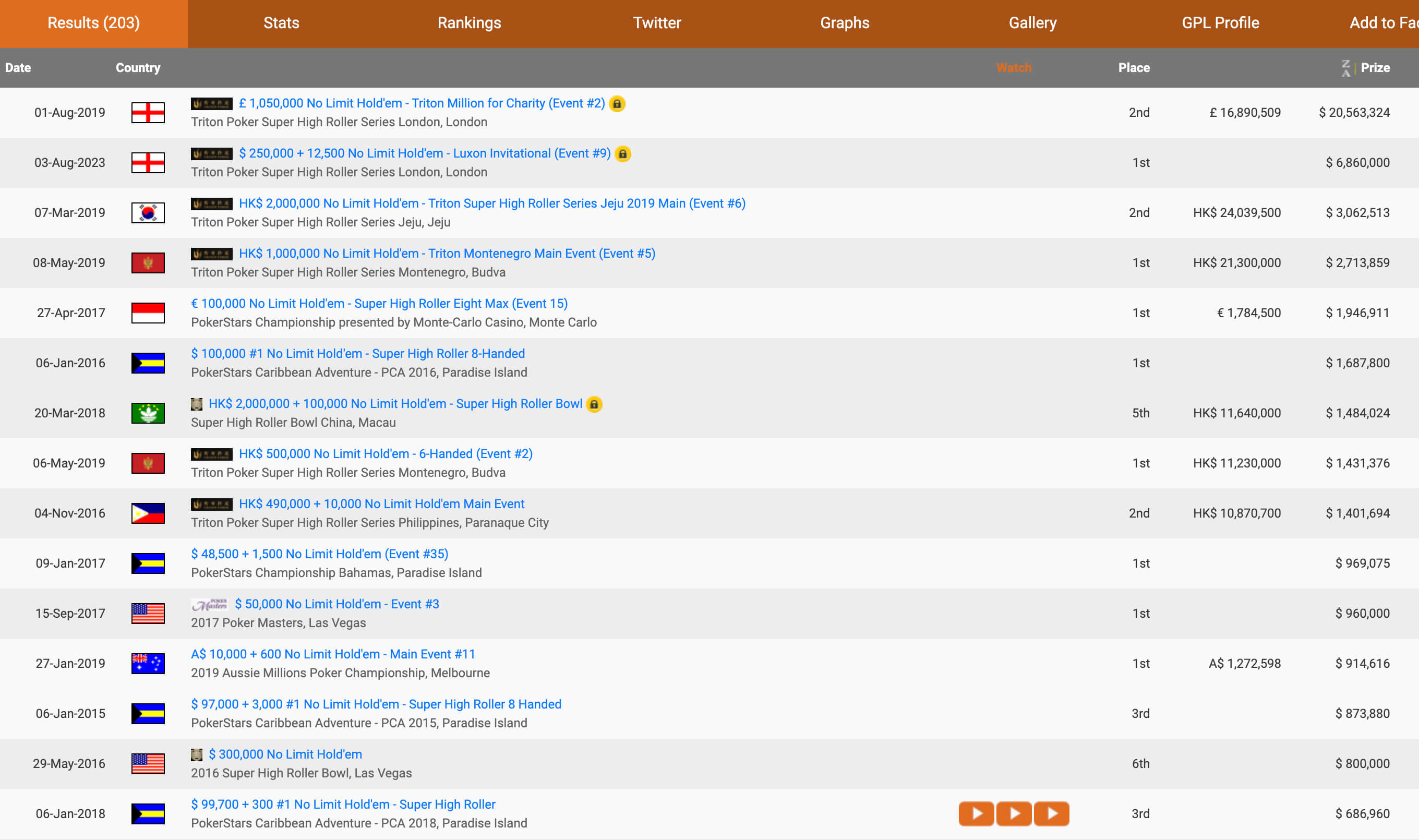This screenshot has height=840, width=1419.
Task: Click the Triton logo beside Montenegro Main Event
Action: [x=212, y=254]
